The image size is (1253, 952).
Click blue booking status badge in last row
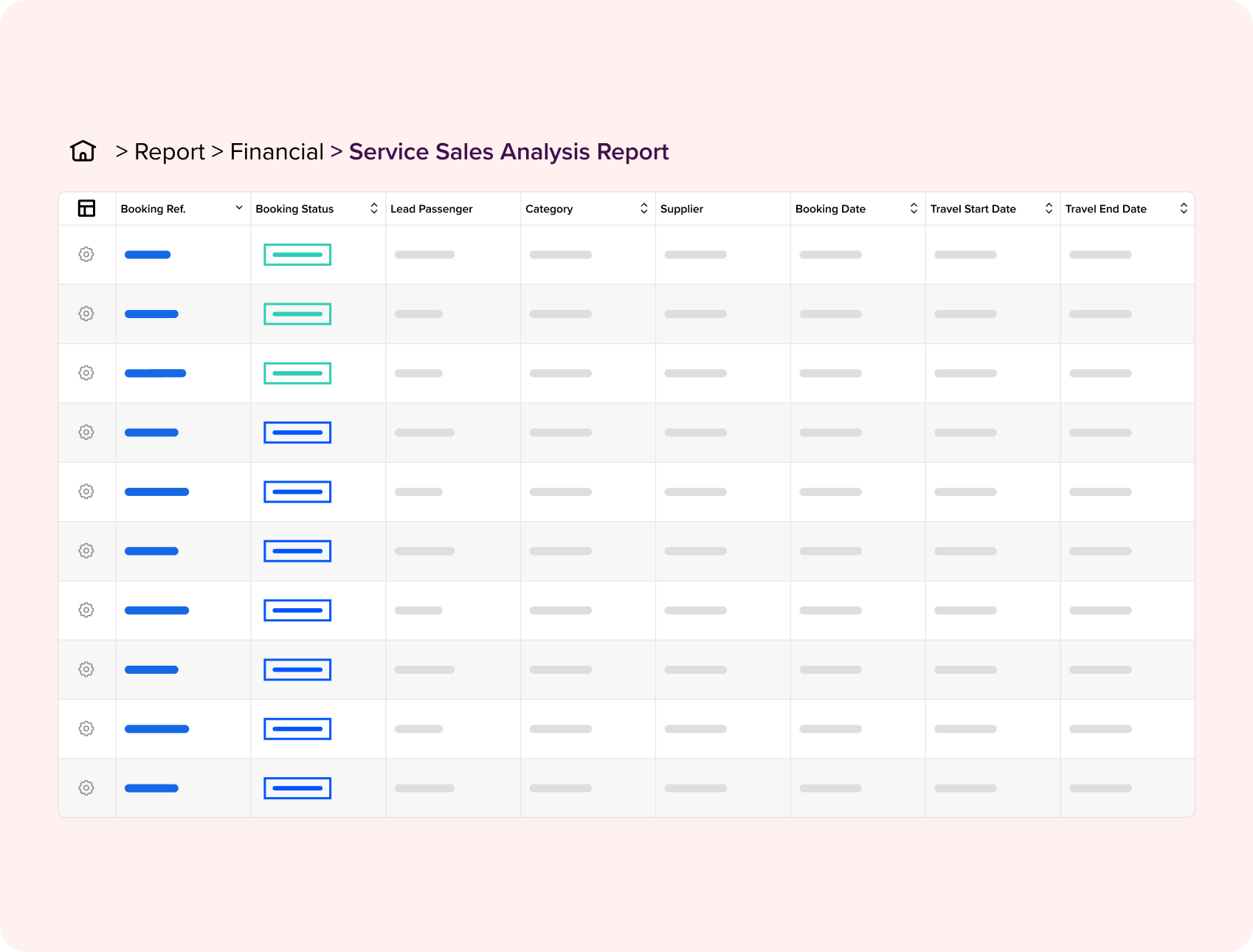[297, 788]
